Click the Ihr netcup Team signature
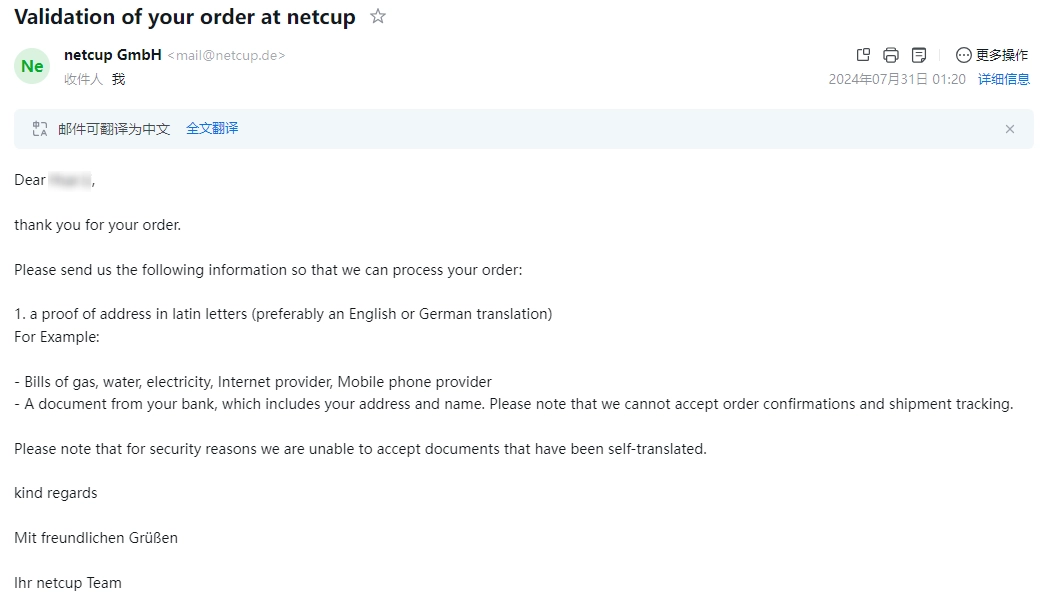The width and height of the screenshot is (1042, 611). [x=68, y=583]
